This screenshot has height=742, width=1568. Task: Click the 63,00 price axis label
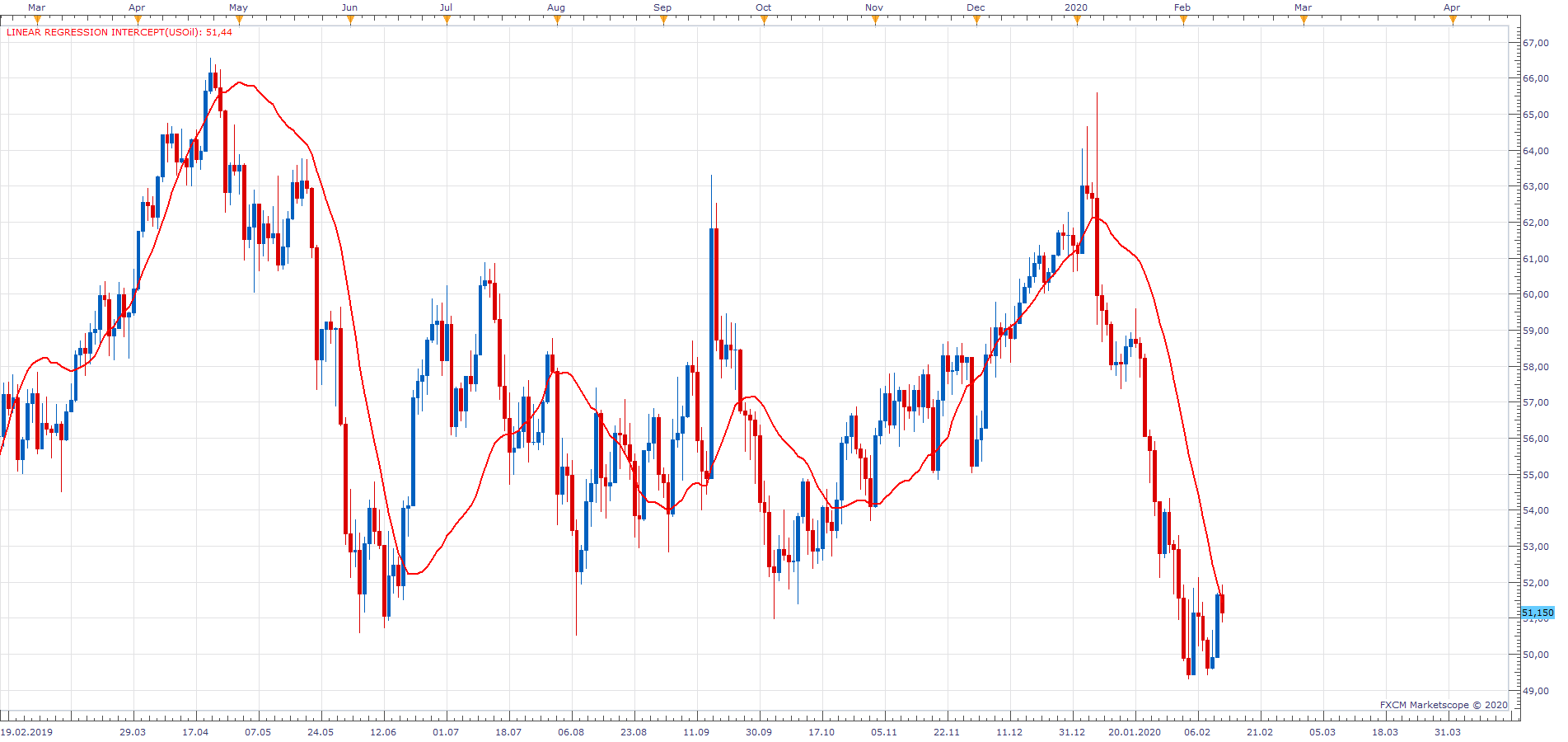(x=1536, y=186)
